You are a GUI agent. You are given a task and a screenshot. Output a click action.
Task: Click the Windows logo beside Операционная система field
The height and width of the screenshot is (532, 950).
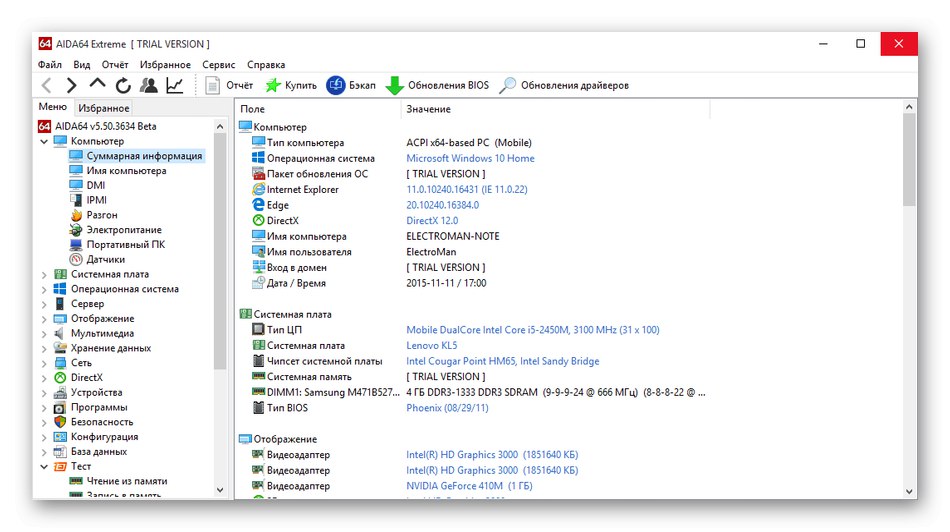coord(258,158)
